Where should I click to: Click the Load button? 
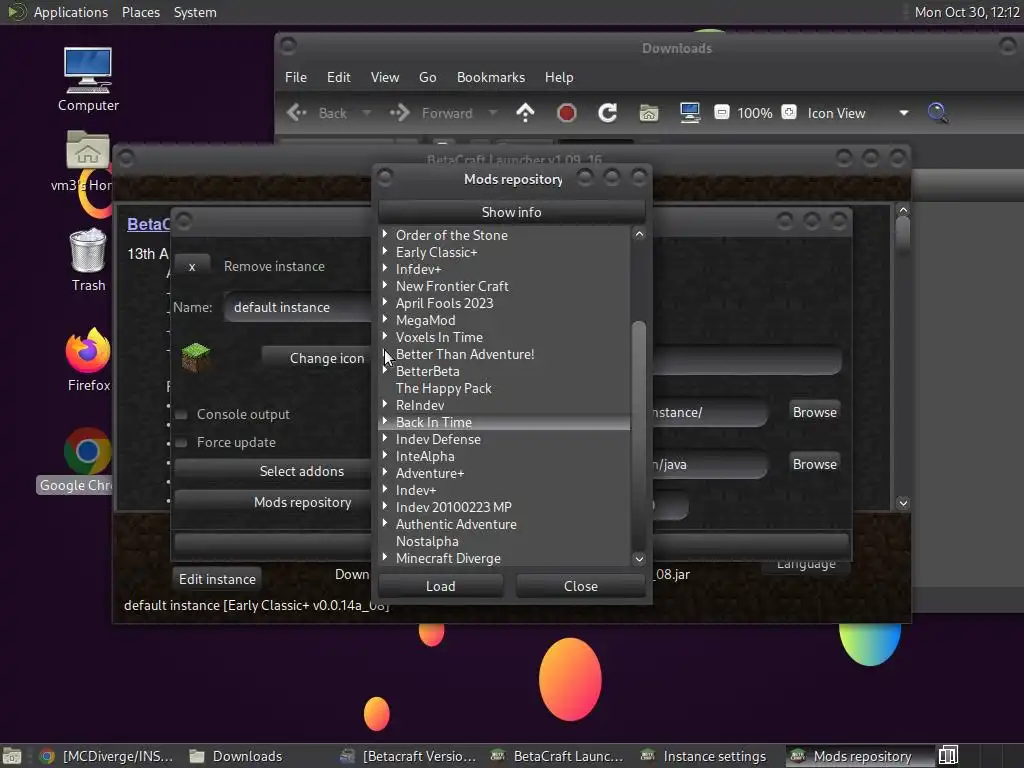(440, 586)
